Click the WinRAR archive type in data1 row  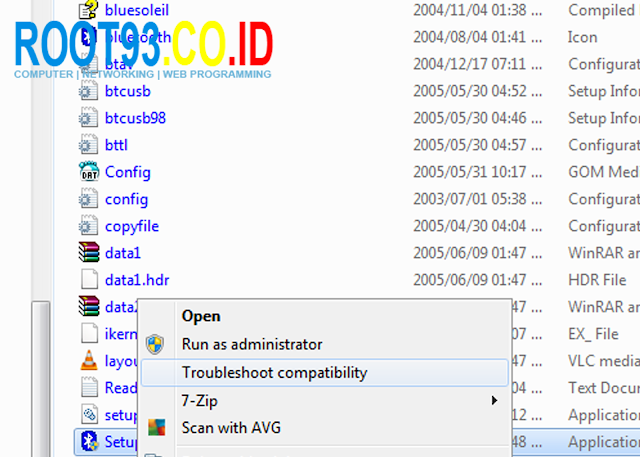pos(604,253)
